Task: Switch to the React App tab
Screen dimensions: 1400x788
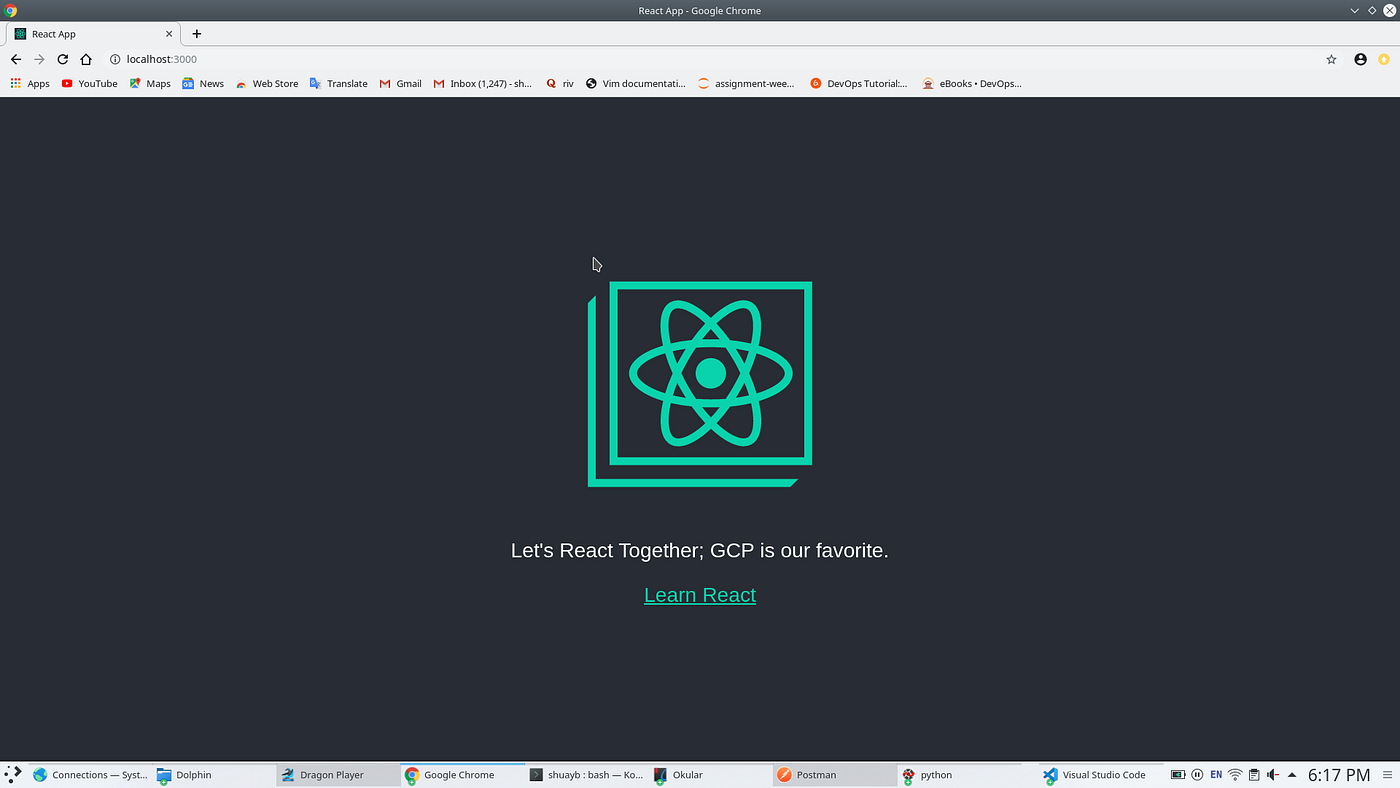Action: (x=80, y=33)
